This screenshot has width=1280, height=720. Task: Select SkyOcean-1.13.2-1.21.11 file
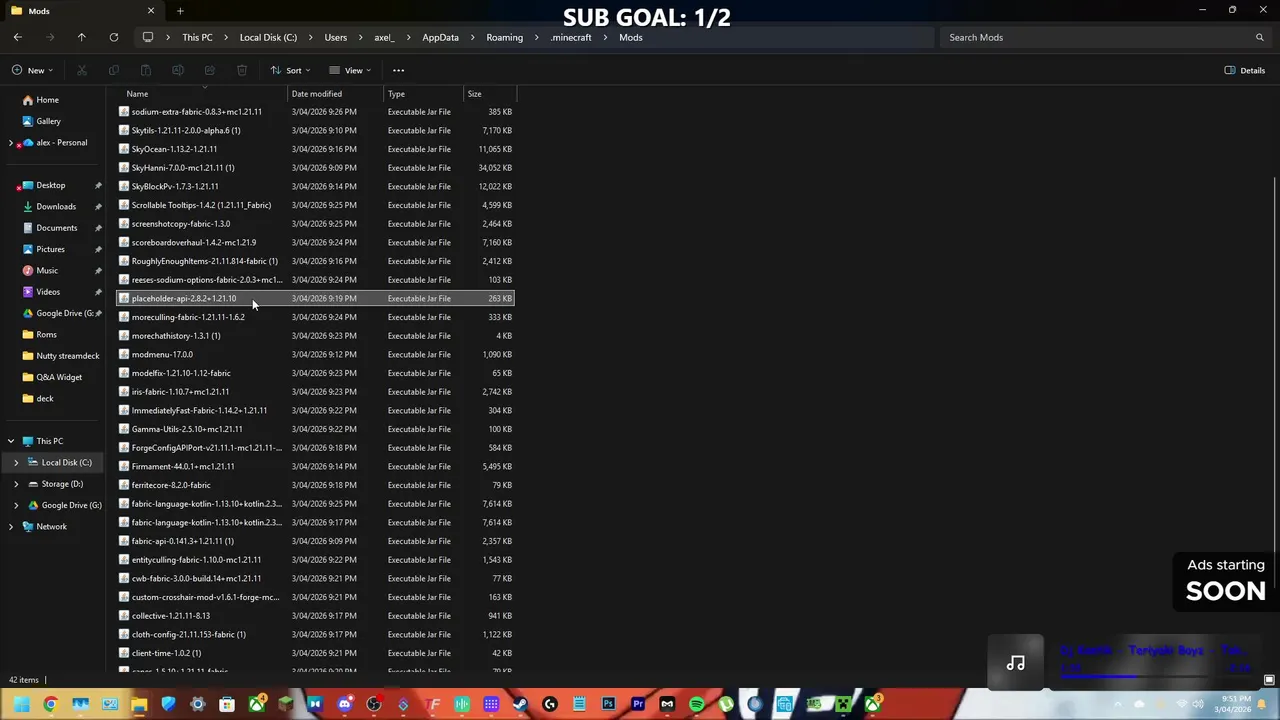pos(316,149)
